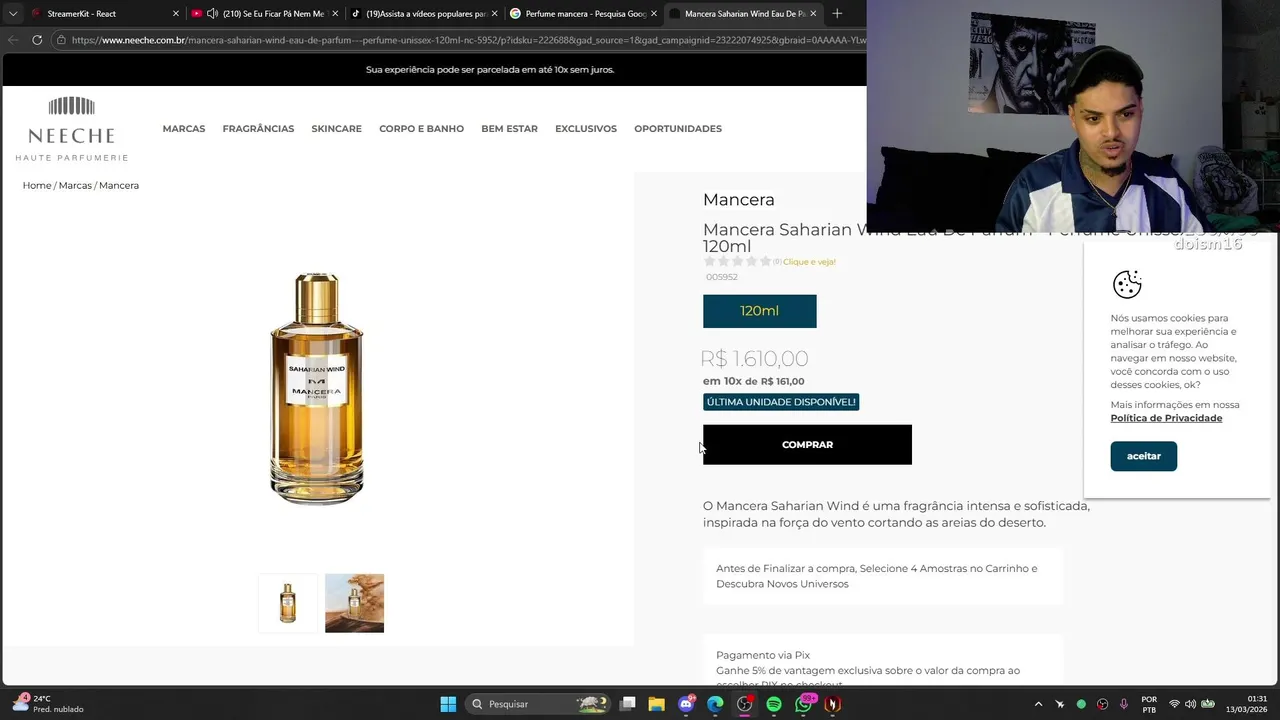1280x720 pixels.
Task: Reload the current page
Action: click(37, 40)
